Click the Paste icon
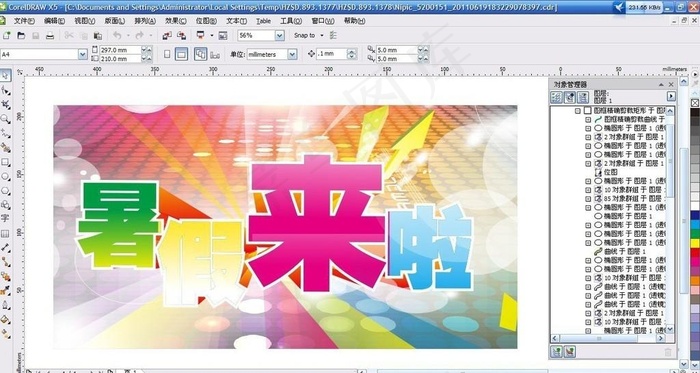The image size is (700, 373). [98, 35]
